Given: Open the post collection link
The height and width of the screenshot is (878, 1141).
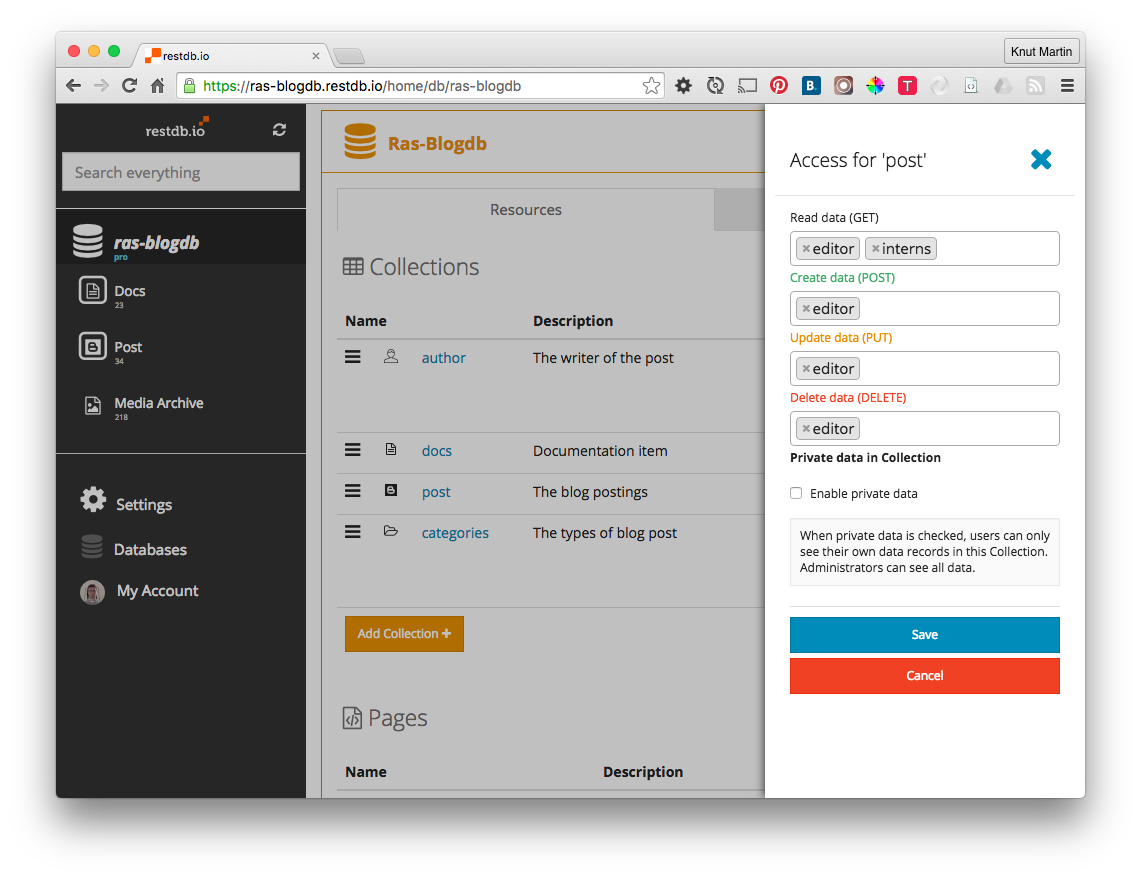Looking at the screenshot, I should click(x=436, y=492).
